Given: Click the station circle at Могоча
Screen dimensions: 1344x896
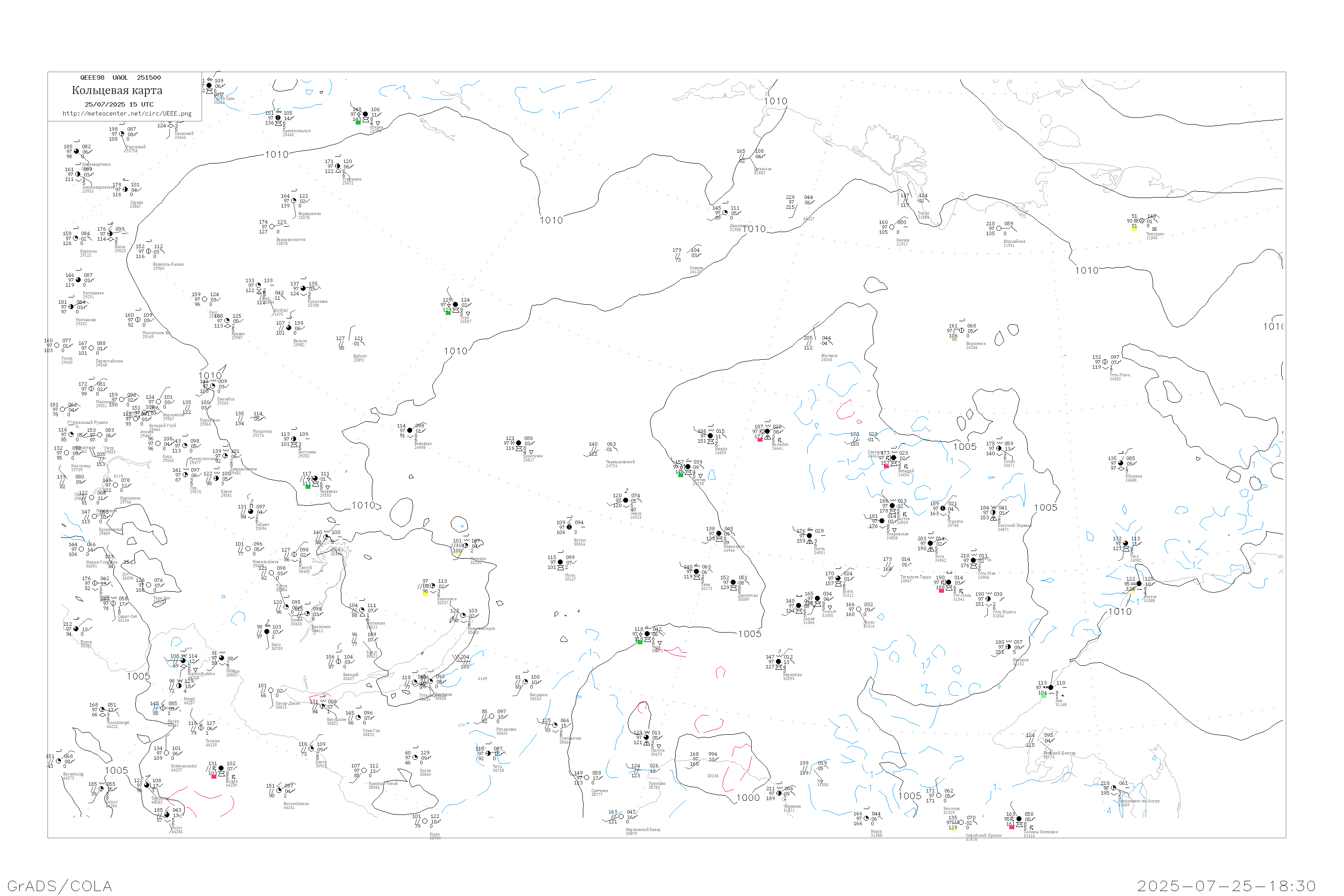Looking at the screenshot, I should point(646,737).
